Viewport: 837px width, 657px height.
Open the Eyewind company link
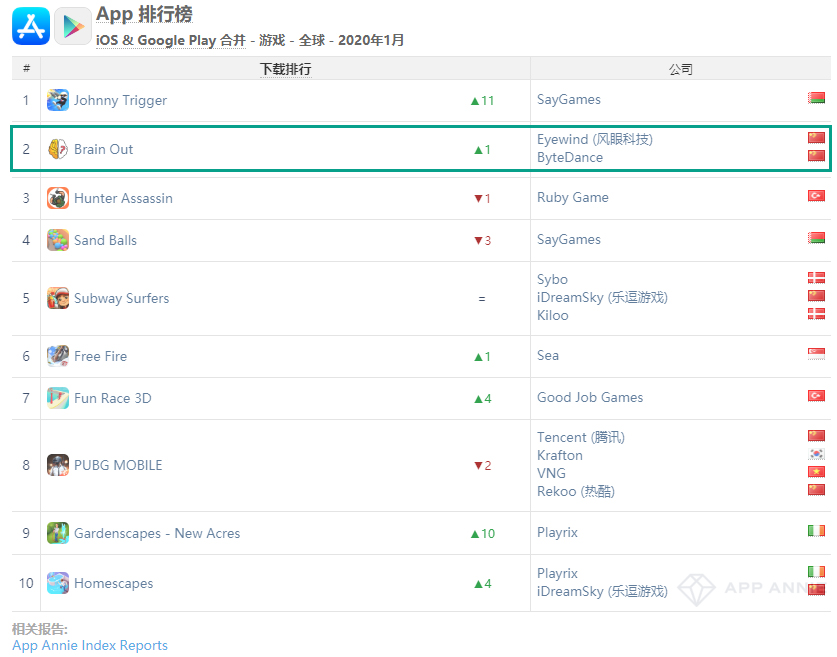[x=595, y=139]
